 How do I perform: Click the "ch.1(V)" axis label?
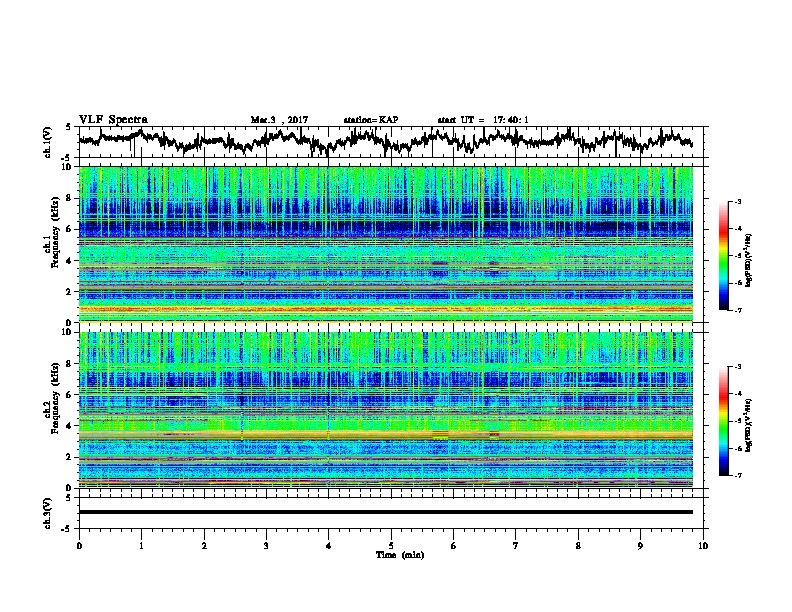pos(48,142)
